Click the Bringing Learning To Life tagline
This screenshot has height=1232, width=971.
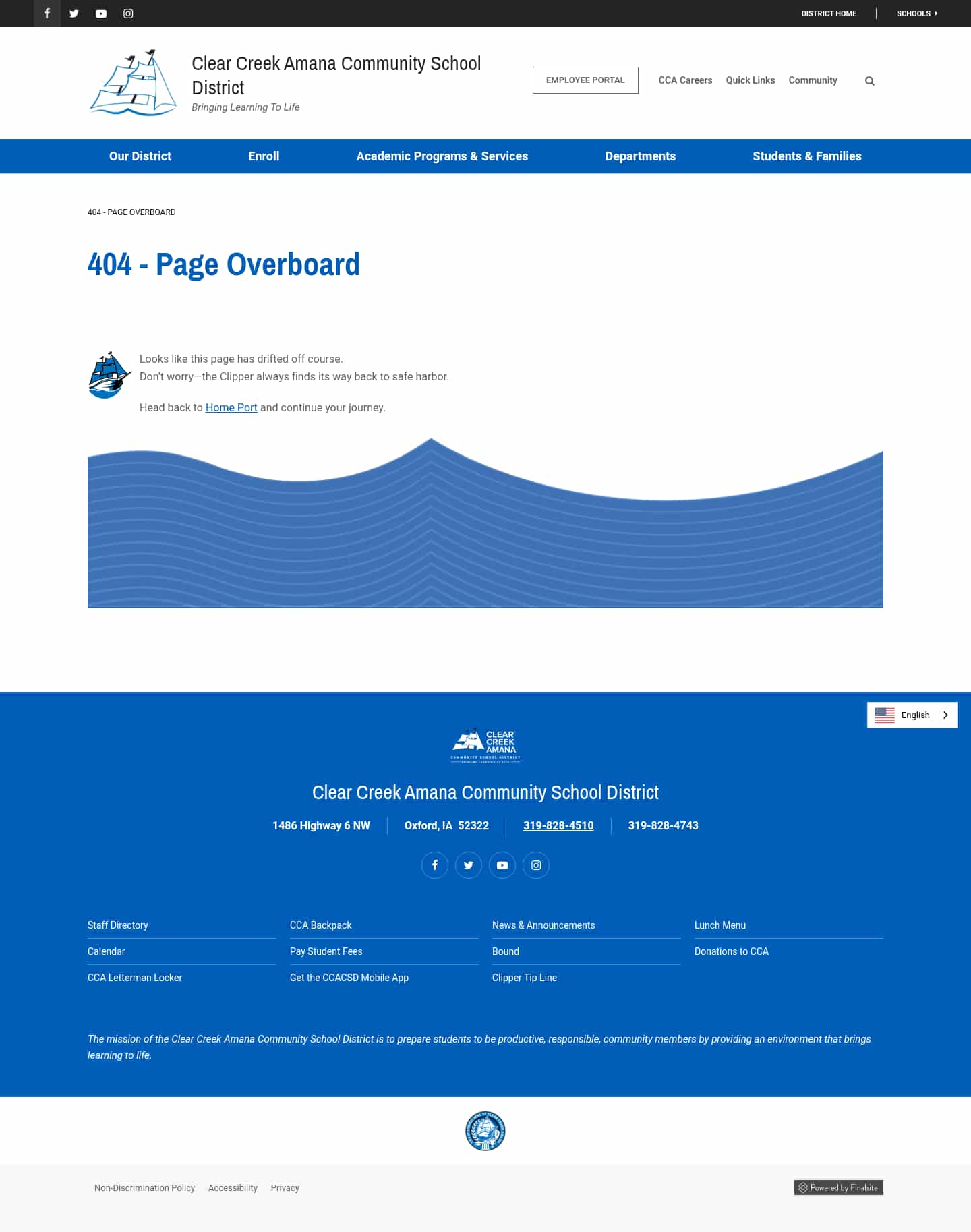tap(245, 107)
